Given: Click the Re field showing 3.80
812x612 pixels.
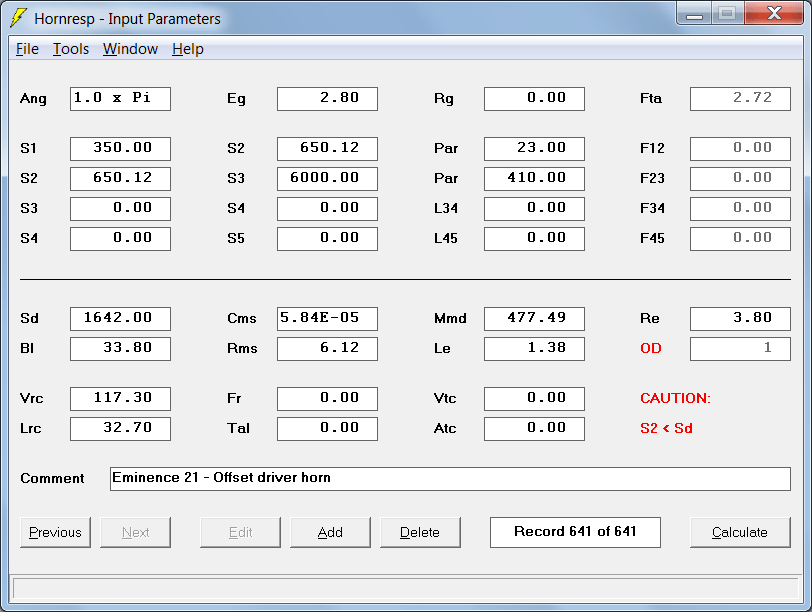Looking at the screenshot, I should tap(741, 318).
